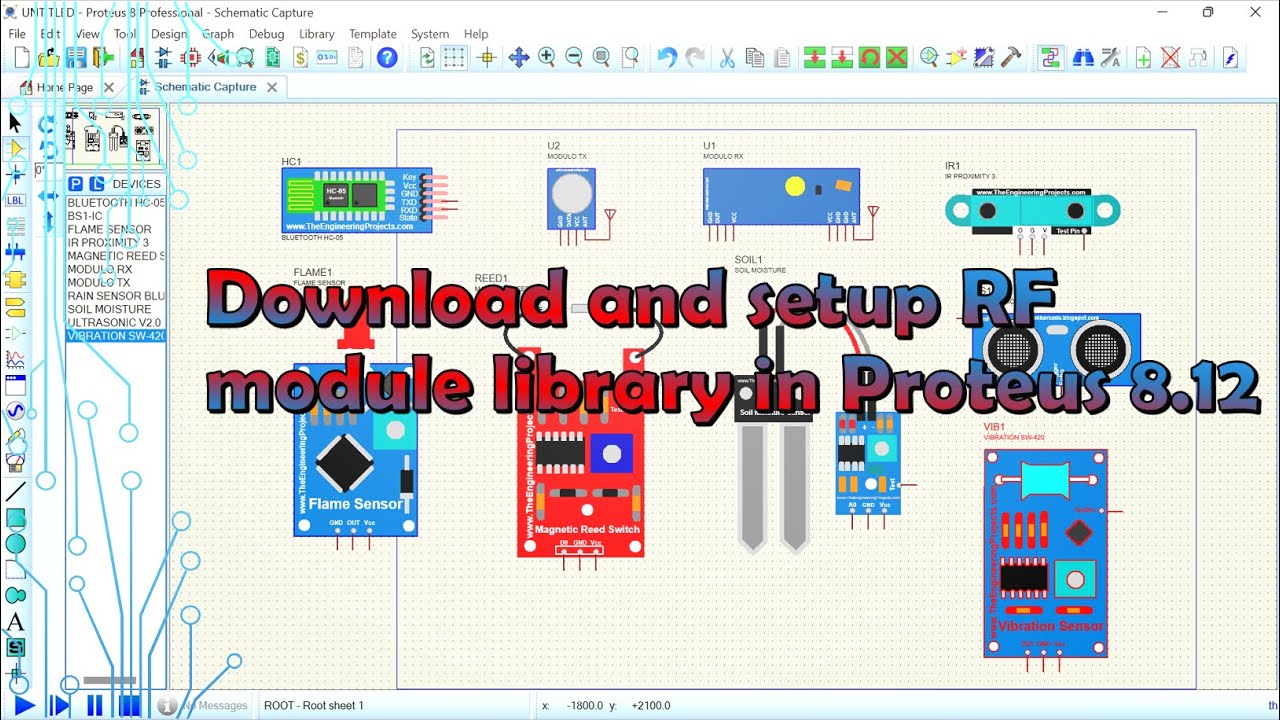The height and width of the screenshot is (720, 1280).
Task: Select the Wire Label LBL tool
Action: (15, 201)
